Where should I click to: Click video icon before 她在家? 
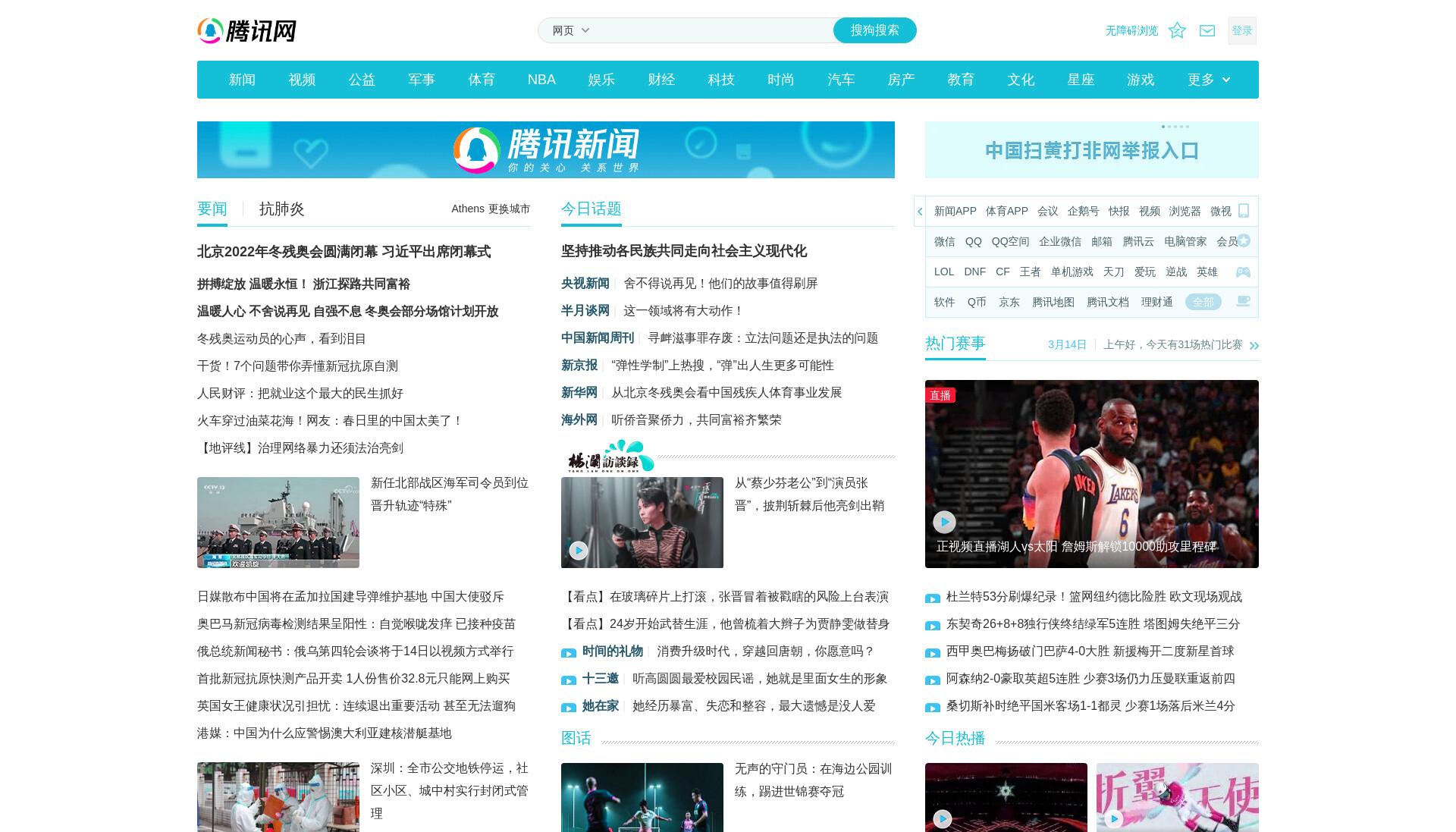[569, 708]
